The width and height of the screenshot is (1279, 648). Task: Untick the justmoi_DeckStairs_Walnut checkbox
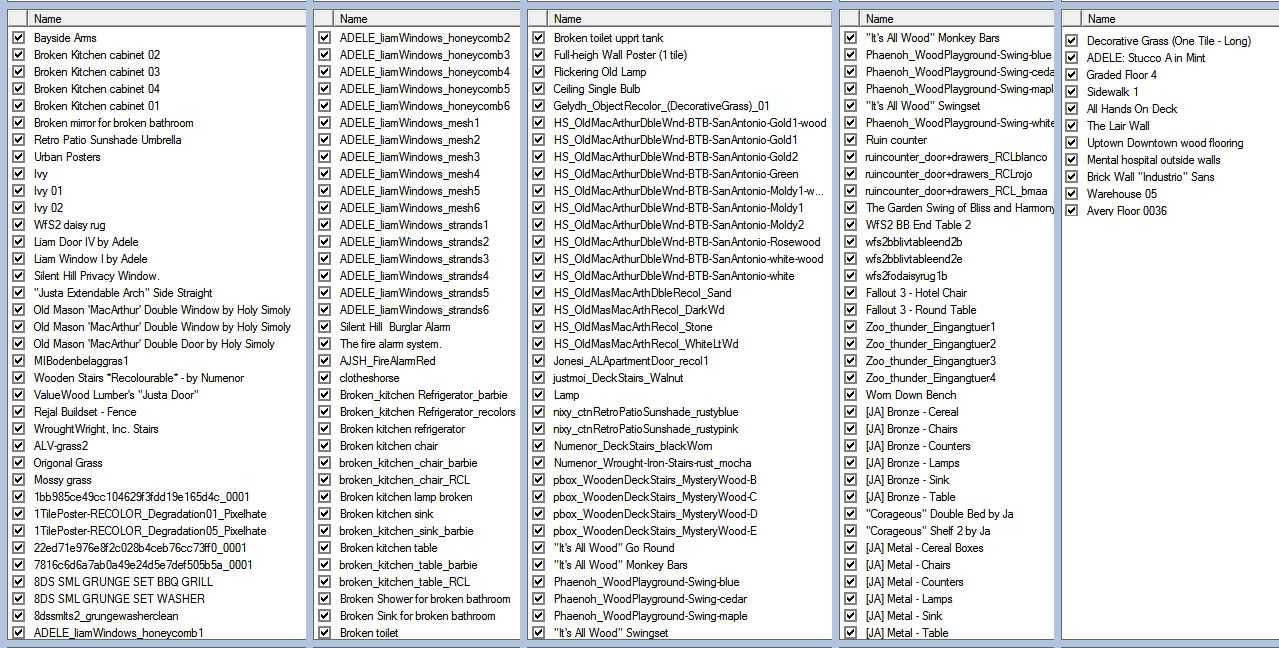tap(539, 378)
